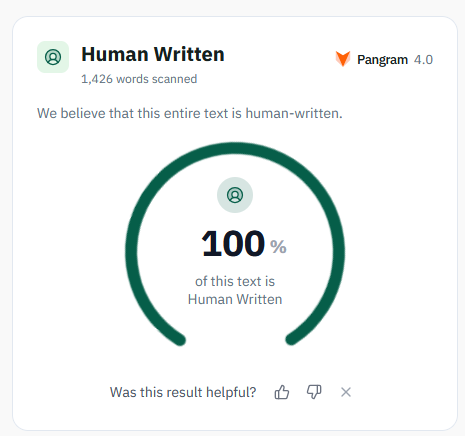Click the 4.0 version label
This screenshot has height=436, width=465.
point(423,60)
